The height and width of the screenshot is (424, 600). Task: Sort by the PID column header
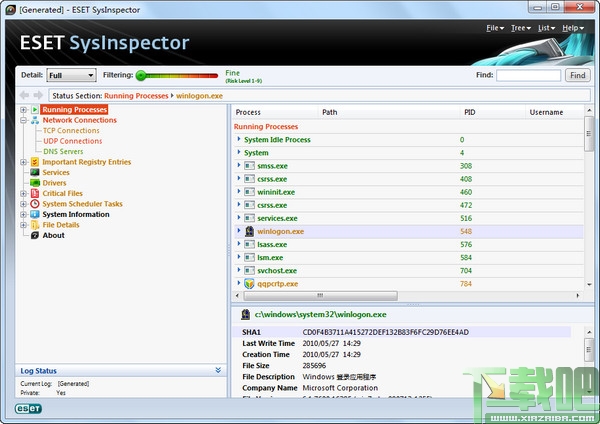(492, 112)
